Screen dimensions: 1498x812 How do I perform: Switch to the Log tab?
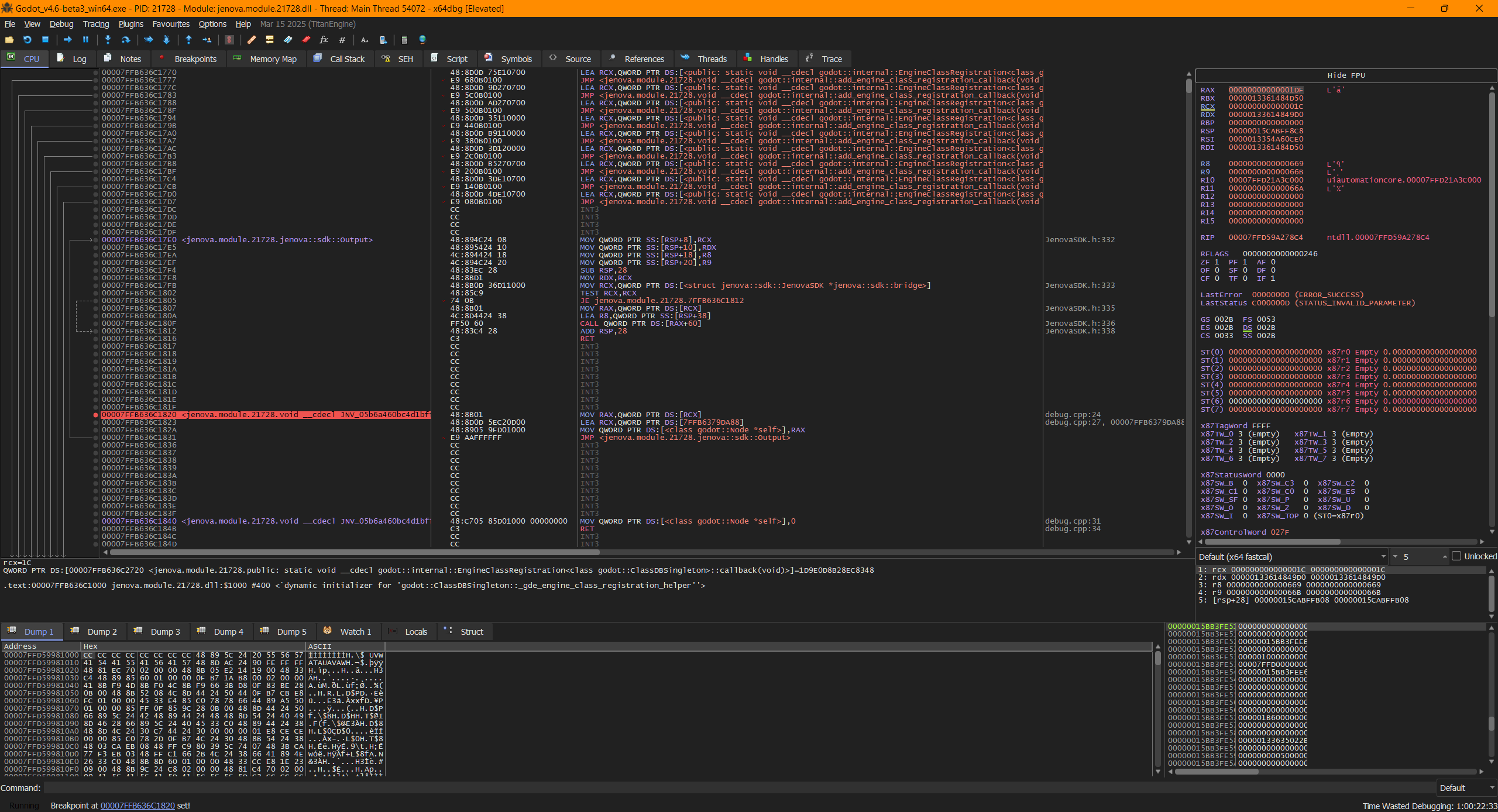72,59
